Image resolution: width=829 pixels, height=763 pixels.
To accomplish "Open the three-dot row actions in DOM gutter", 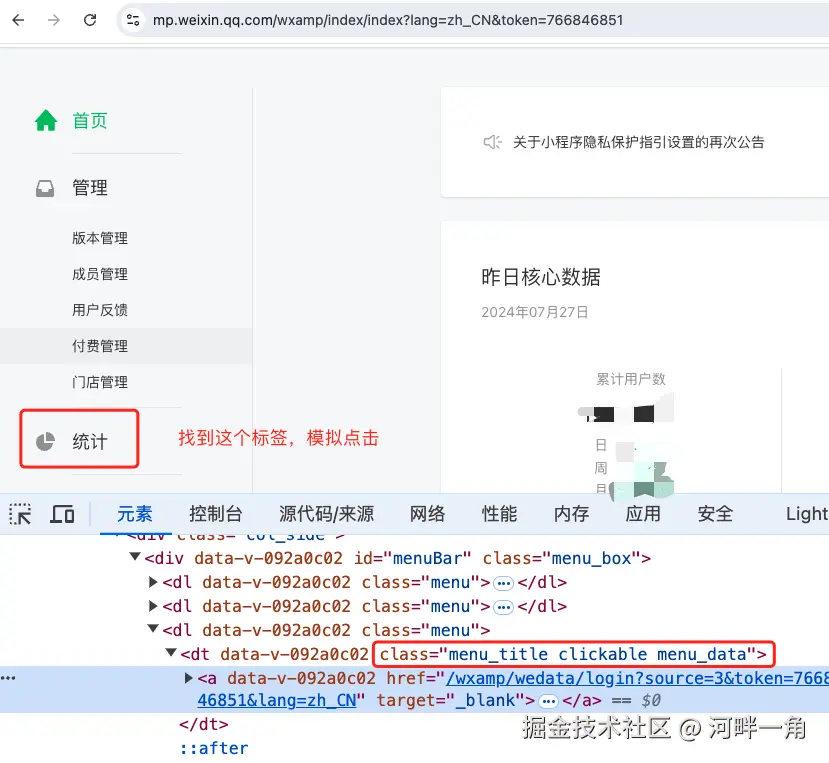I will coord(8,678).
